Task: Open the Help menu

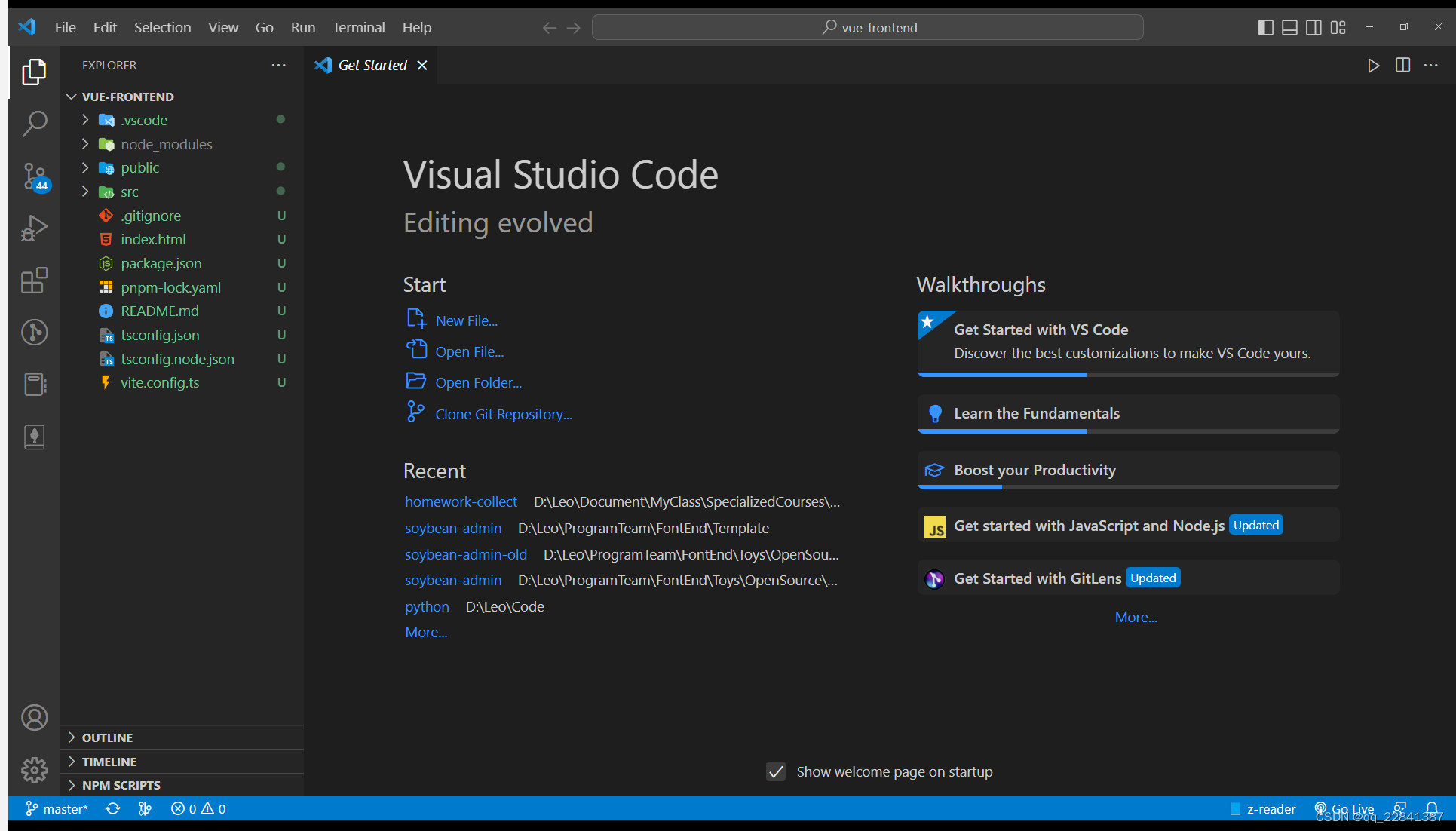Action: tap(417, 28)
